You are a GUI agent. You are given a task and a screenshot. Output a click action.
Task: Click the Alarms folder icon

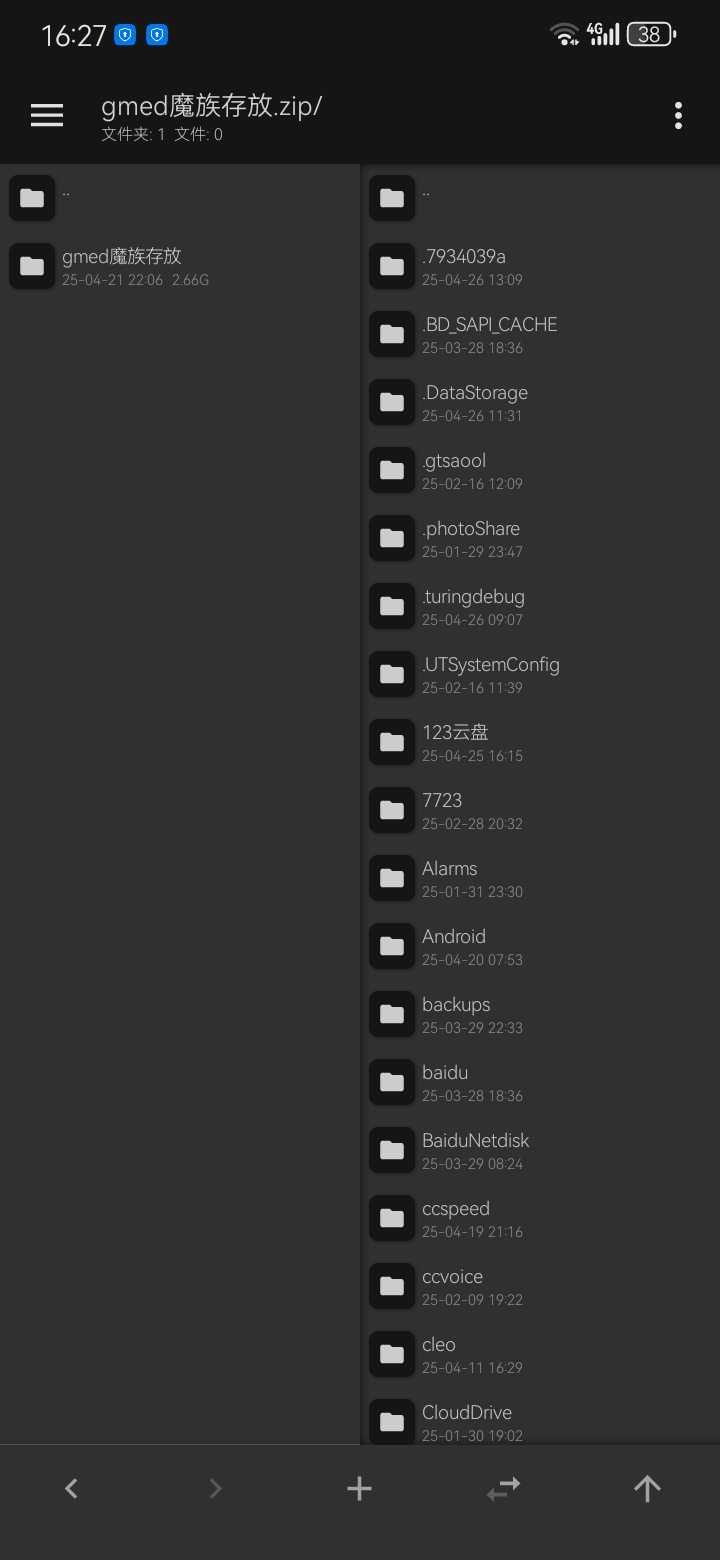point(392,878)
